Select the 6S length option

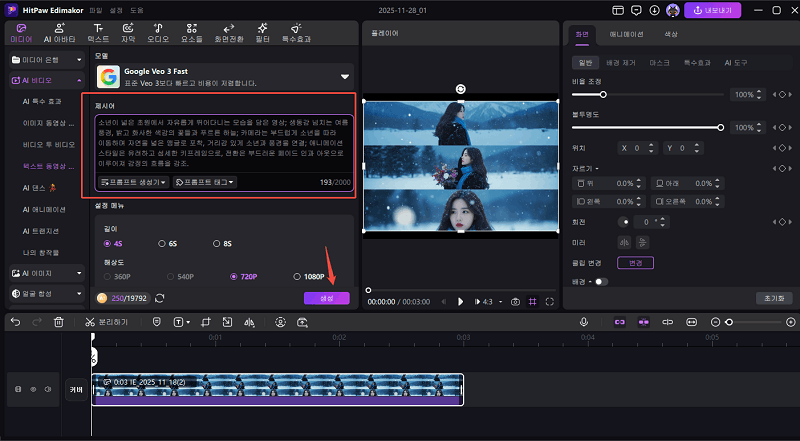[x=168, y=243]
